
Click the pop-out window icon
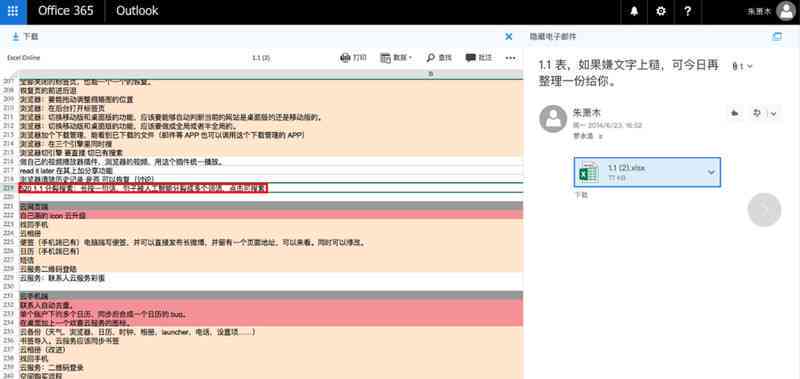[777, 37]
